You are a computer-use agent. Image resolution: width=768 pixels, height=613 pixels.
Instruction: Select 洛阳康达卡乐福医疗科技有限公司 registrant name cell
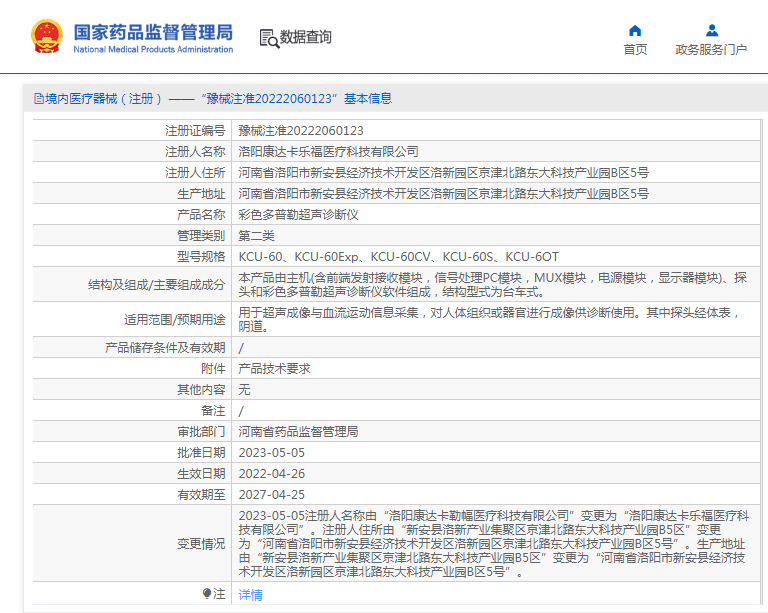329,152
